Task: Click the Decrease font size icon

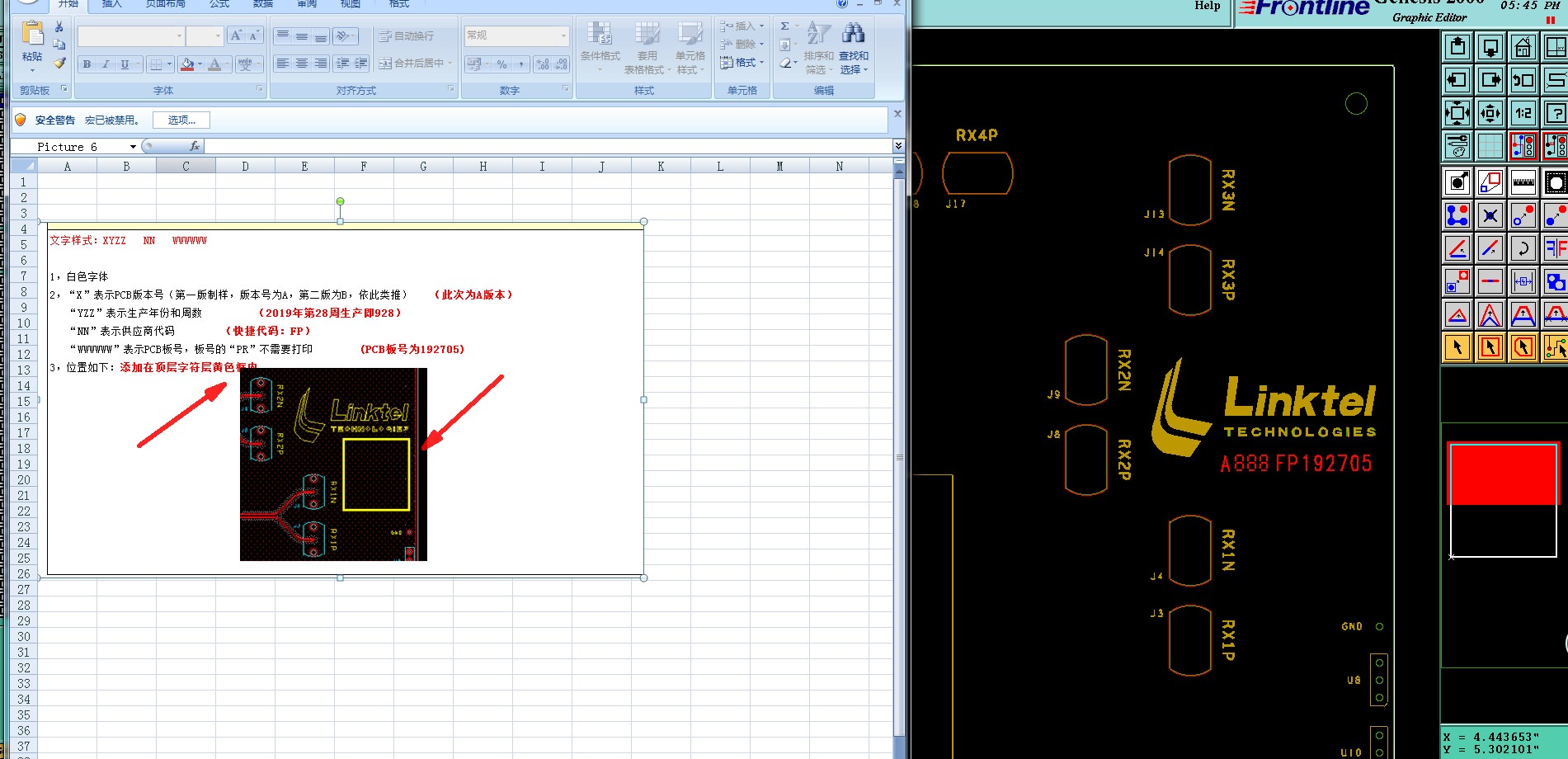Action: coord(253,35)
